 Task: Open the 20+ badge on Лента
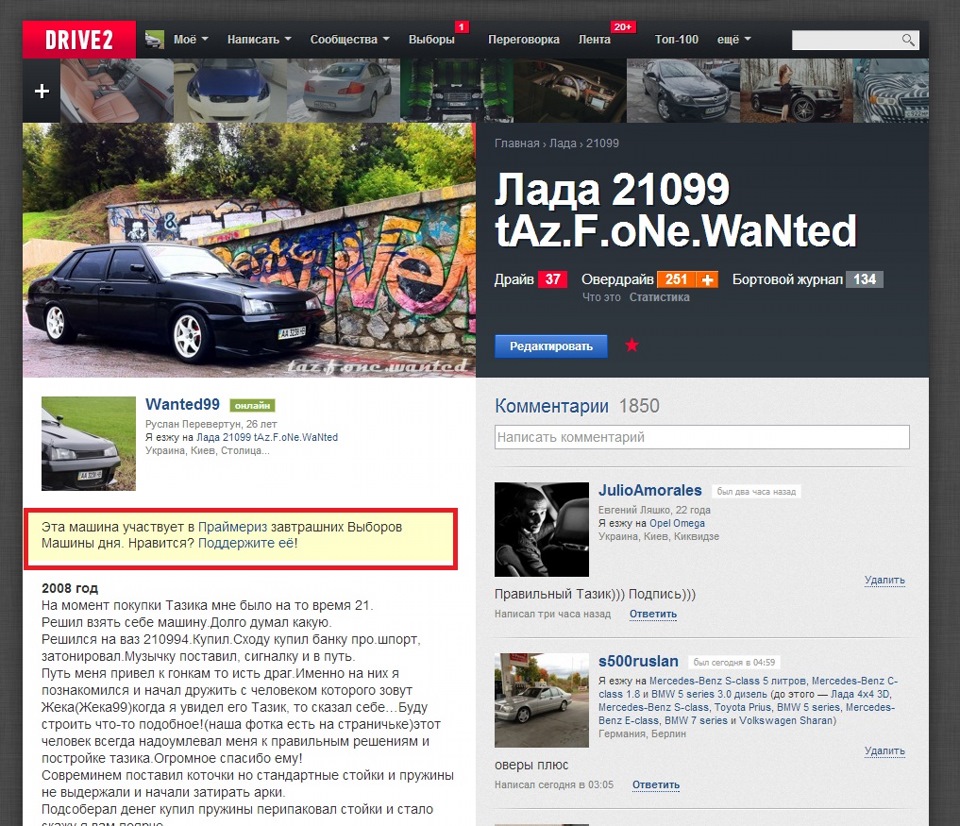coord(623,27)
